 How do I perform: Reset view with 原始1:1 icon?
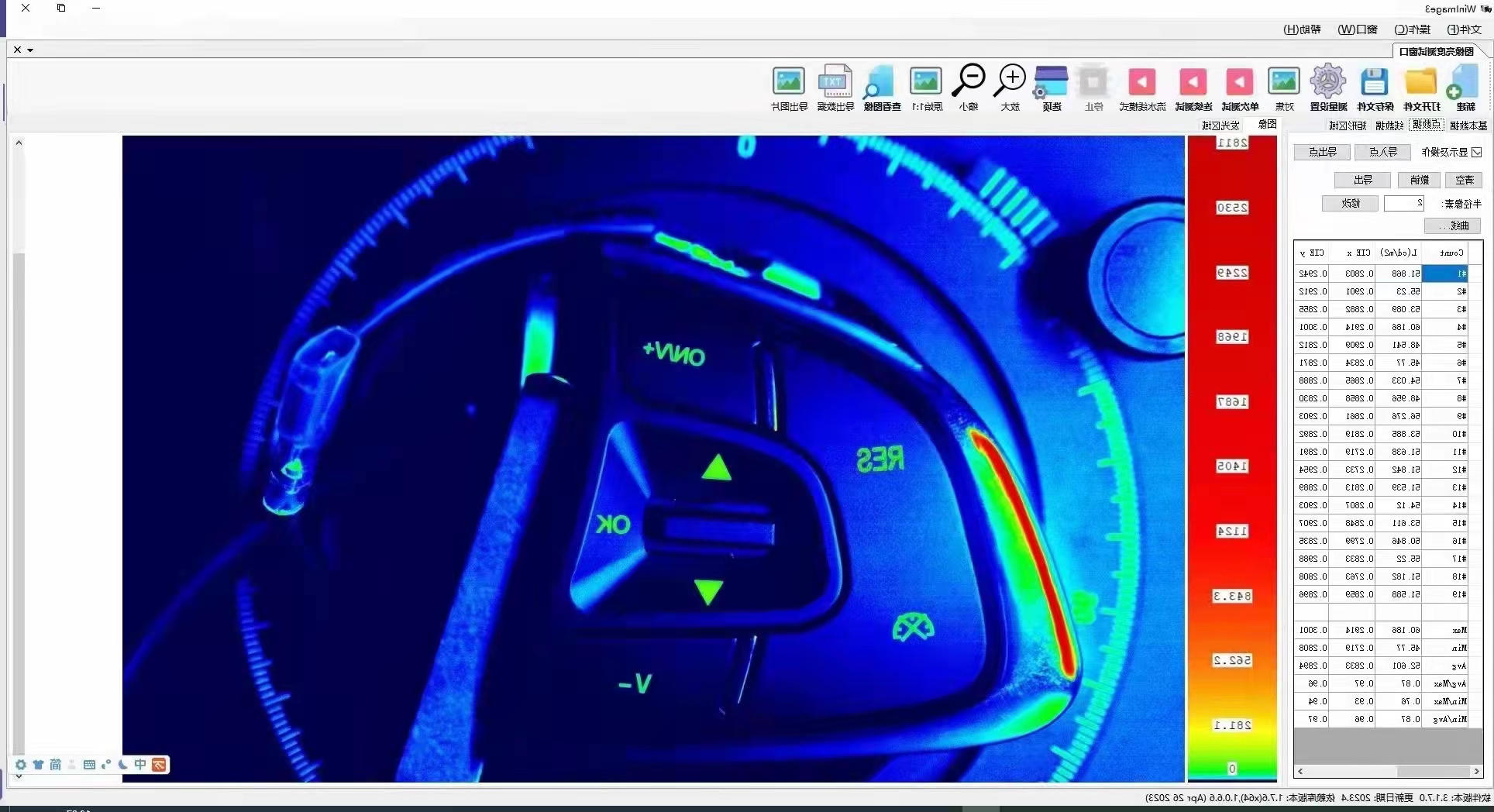(x=926, y=81)
